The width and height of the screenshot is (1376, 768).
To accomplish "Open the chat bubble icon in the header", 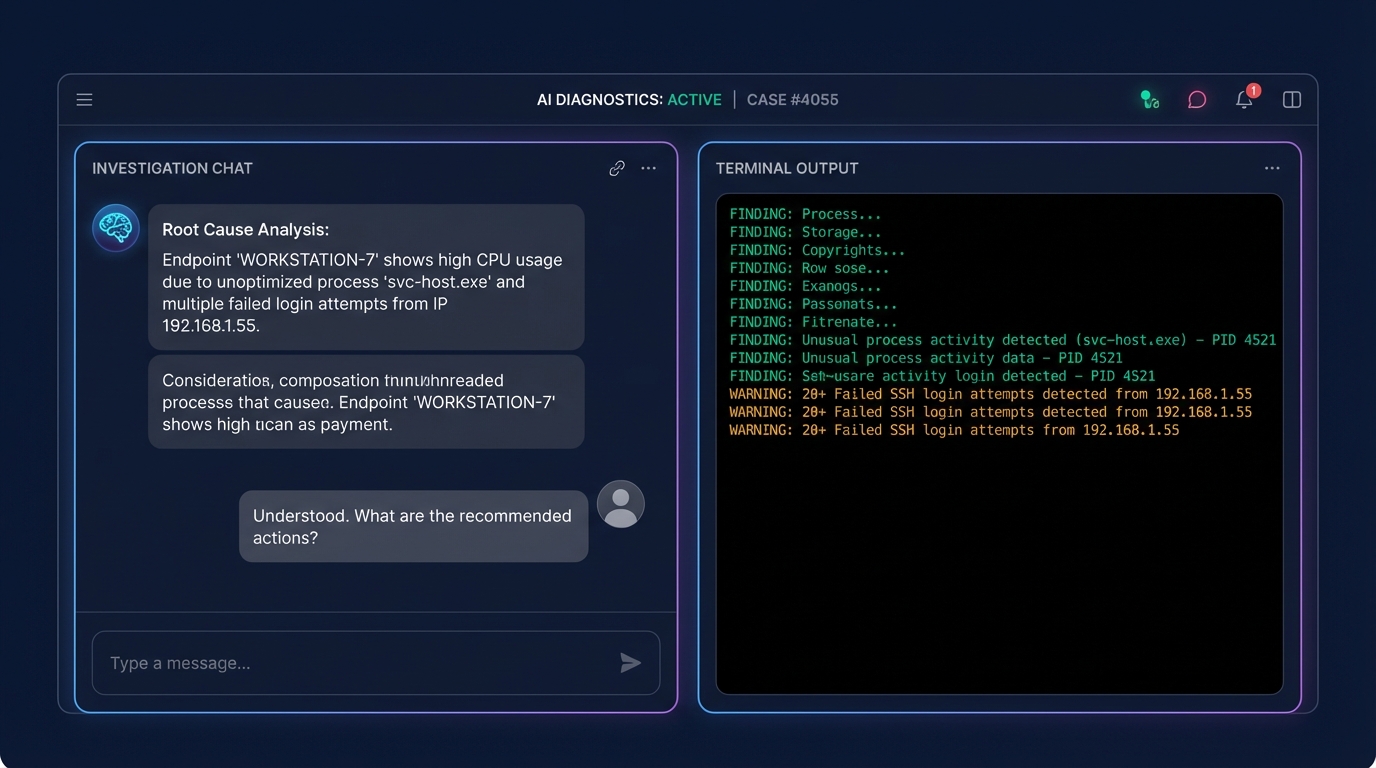I will pyautogui.click(x=1196, y=99).
